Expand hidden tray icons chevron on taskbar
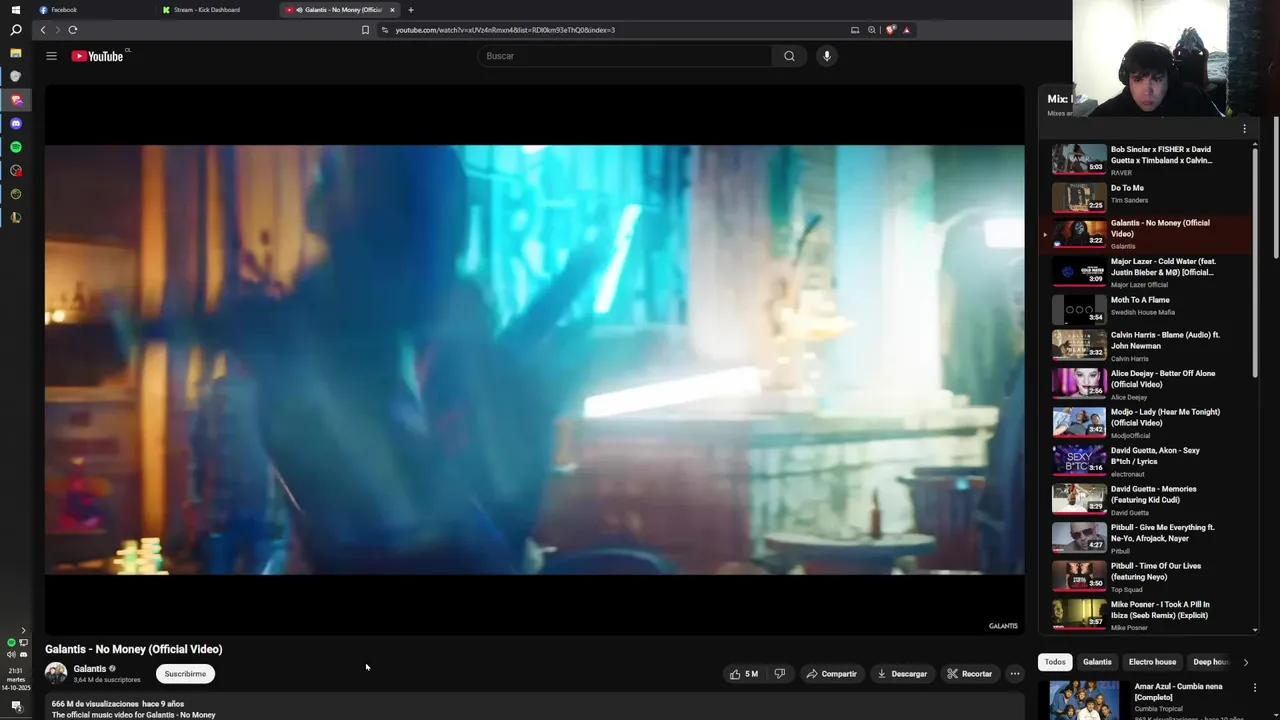 [23, 631]
